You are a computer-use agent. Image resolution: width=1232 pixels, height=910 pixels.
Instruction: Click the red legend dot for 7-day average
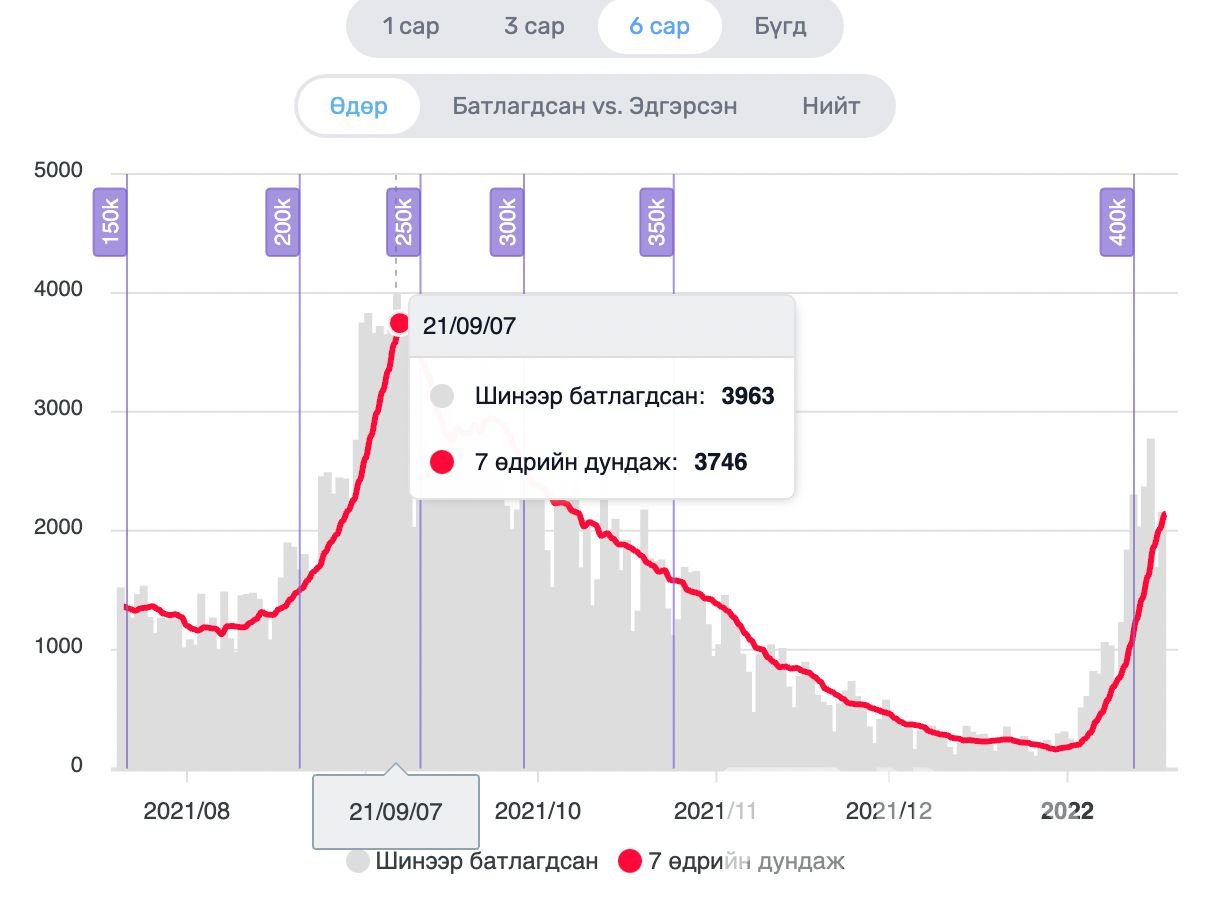(x=629, y=861)
